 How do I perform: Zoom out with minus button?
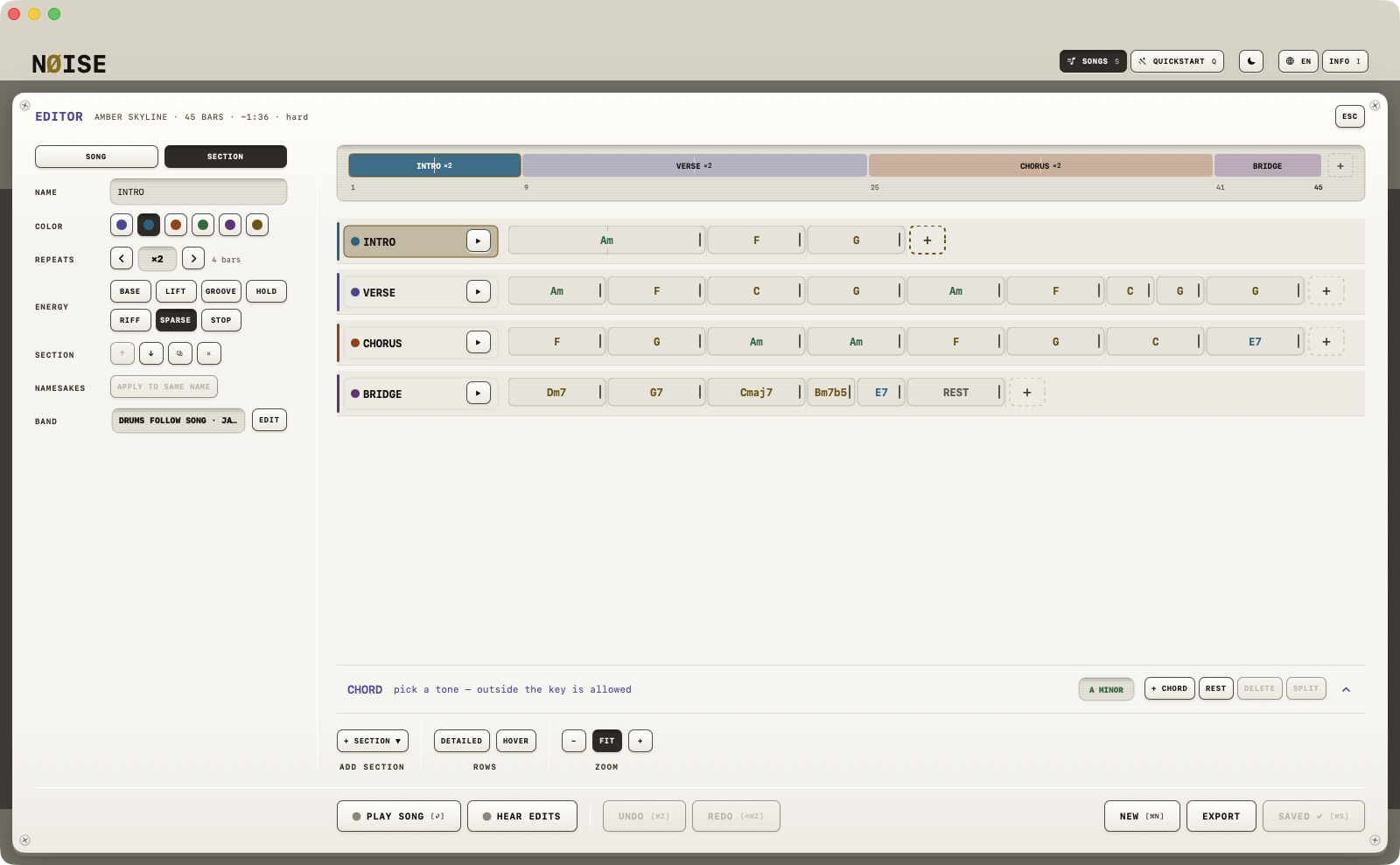pyautogui.click(x=574, y=741)
